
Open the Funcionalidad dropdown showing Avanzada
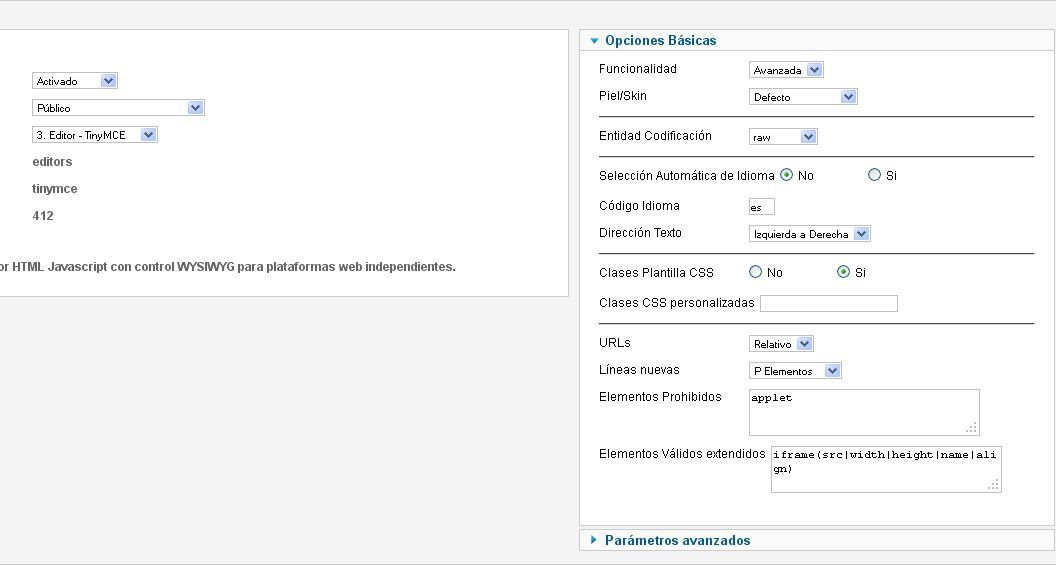[786, 70]
